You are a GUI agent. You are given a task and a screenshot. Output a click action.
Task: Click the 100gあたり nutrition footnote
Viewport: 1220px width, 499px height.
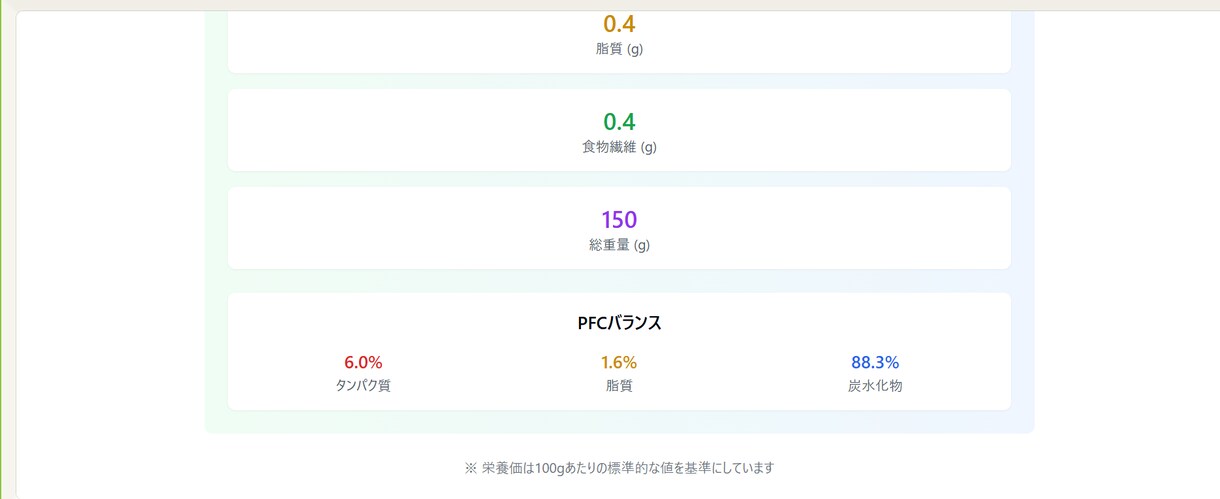(619, 467)
